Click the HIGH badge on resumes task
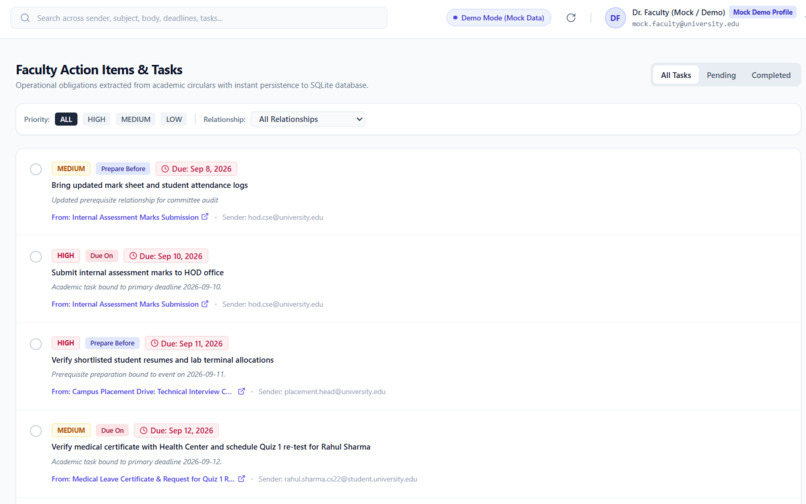The image size is (806, 504). [65, 343]
